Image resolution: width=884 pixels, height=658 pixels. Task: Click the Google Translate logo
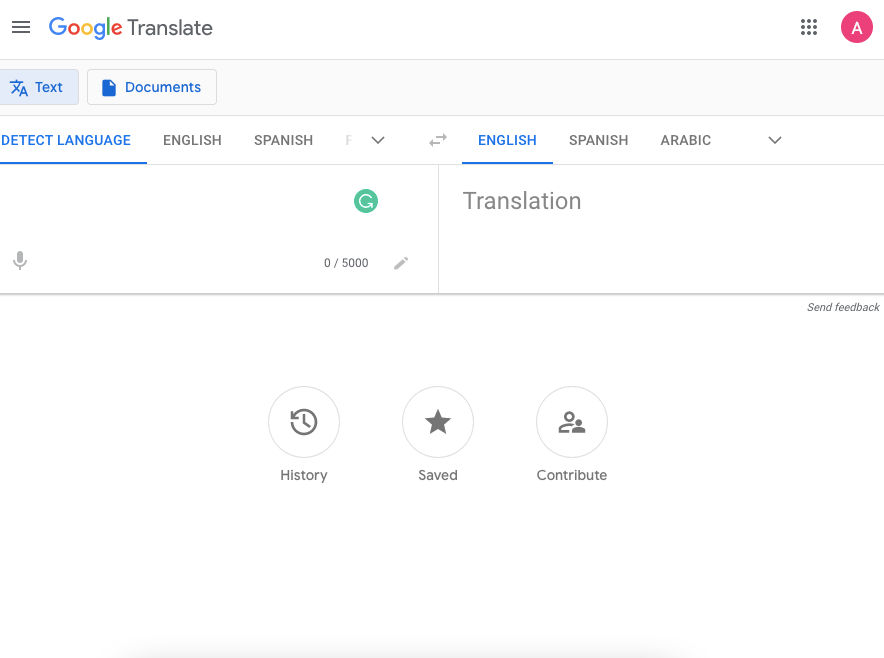131,28
